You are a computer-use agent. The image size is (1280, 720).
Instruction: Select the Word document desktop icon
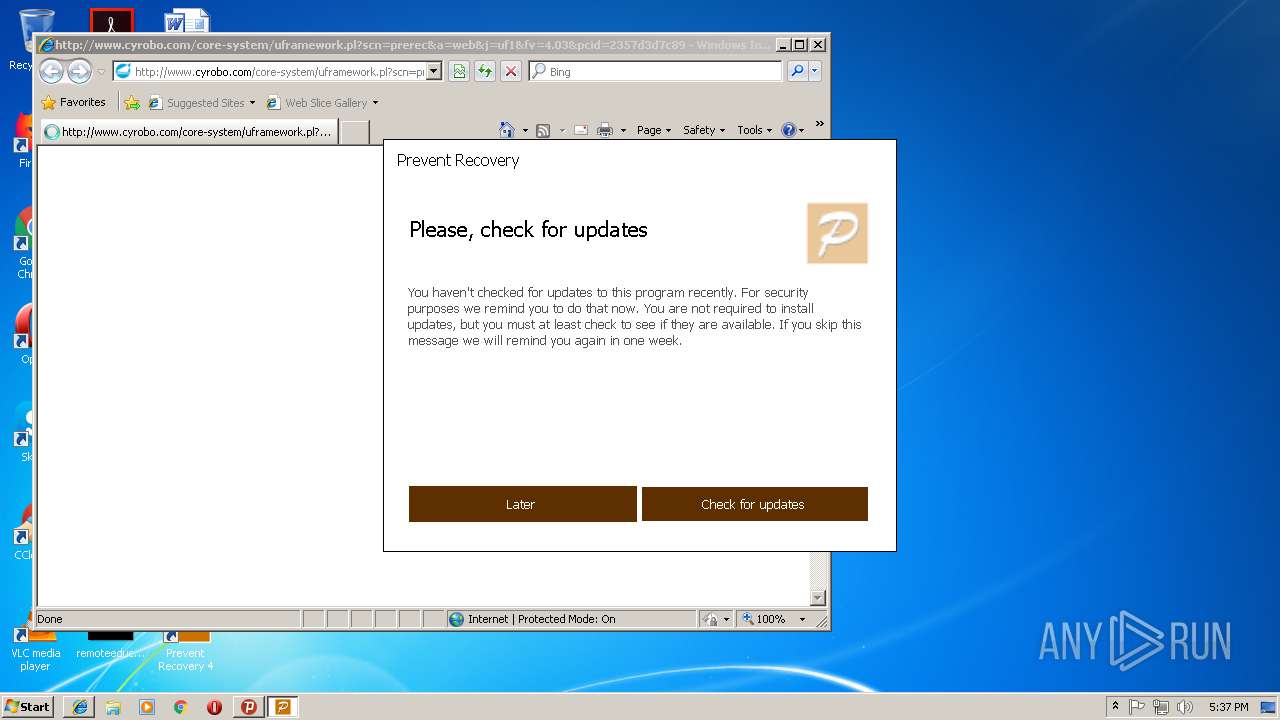(187, 20)
